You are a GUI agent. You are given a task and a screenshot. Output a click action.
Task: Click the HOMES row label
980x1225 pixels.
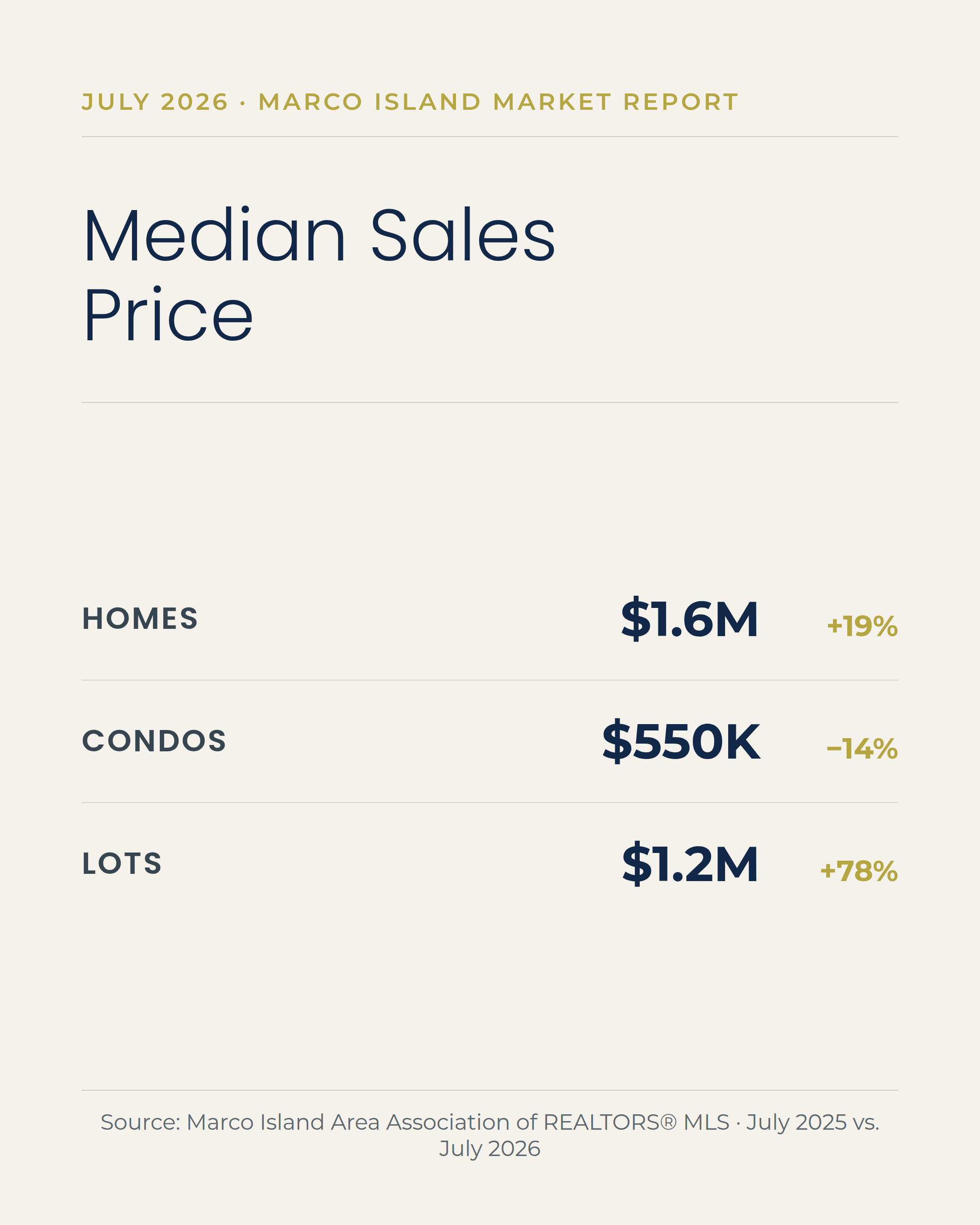pos(140,618)
